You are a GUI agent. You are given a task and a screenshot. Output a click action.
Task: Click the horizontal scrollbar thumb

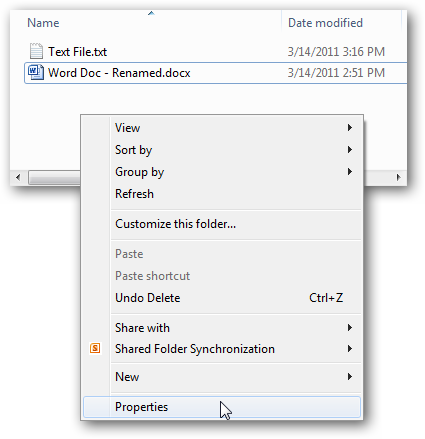pyautogui.click(x=54, y=177)
